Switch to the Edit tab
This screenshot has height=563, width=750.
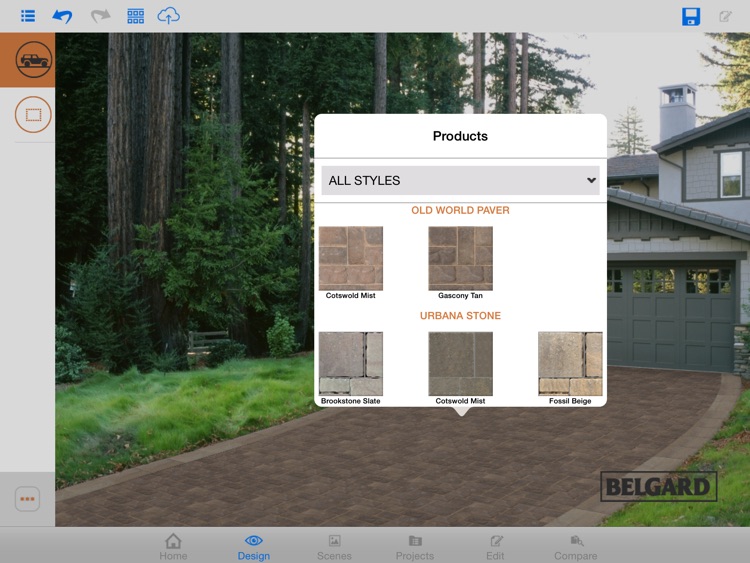click(x=495, y=547)
